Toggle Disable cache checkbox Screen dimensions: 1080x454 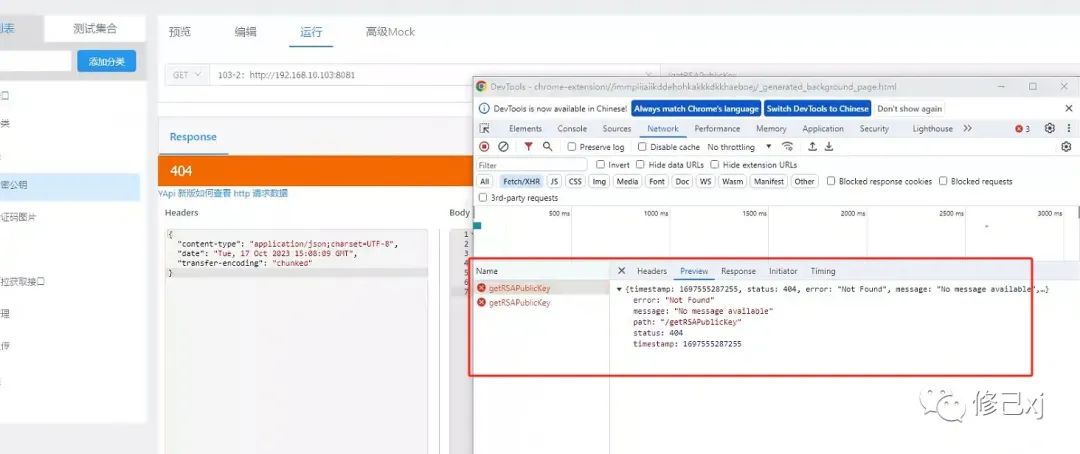pyautogui.click(x=642, y=147)
